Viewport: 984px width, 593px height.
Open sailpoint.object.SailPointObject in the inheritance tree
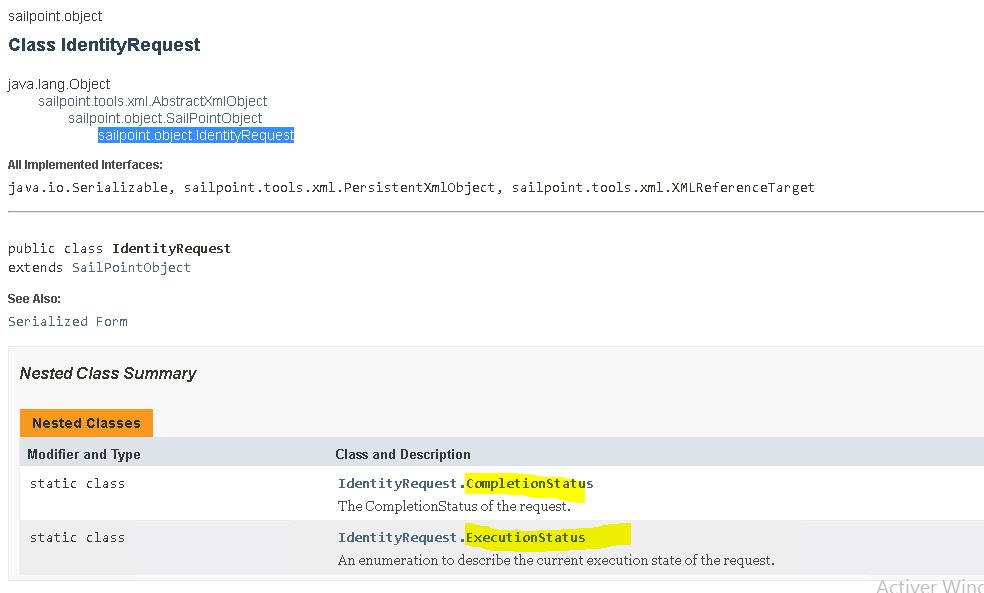coord(165,118)
